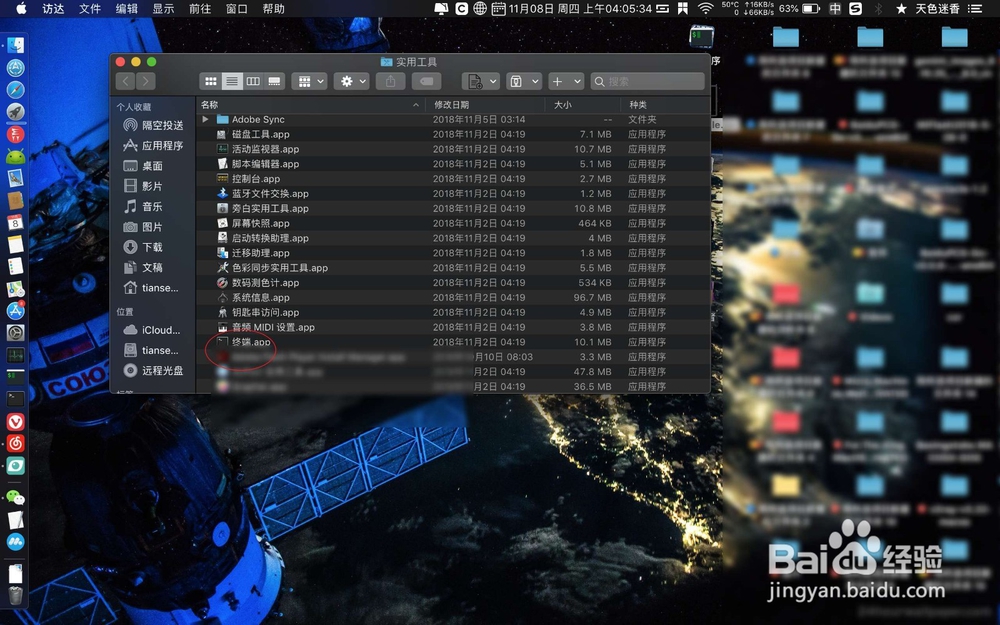
Task: Open the 编辑 menu
Action: [x=127, y=8]
